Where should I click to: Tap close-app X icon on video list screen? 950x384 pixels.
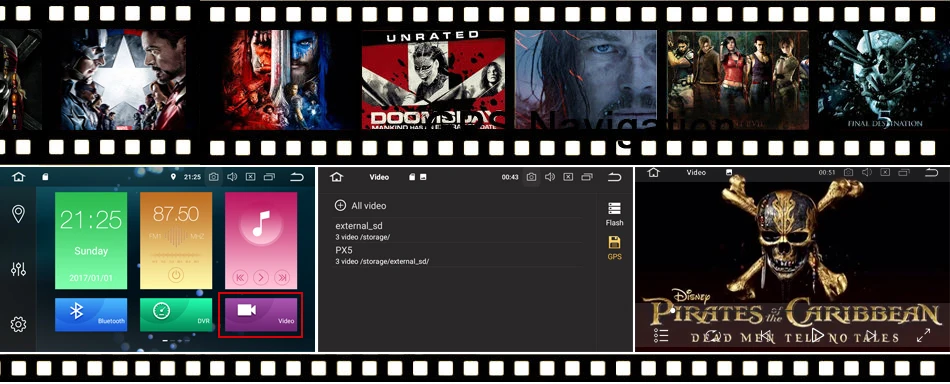(x=568, y=177)
